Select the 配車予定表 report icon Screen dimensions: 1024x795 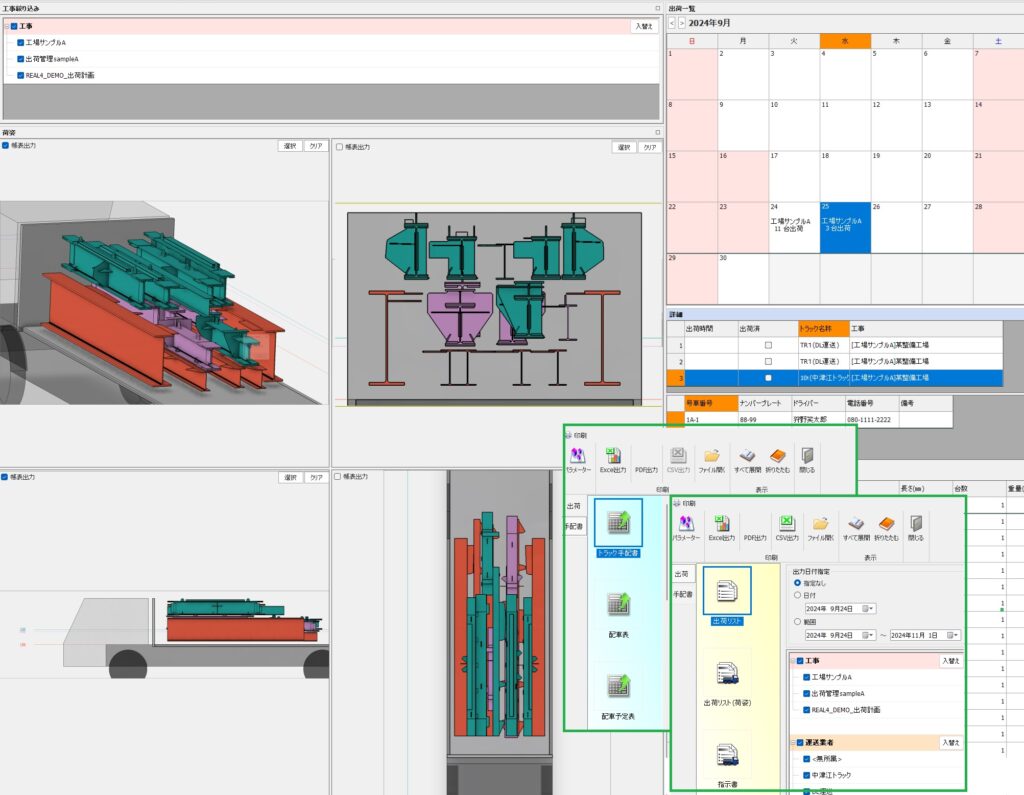(x=618, y=690)
